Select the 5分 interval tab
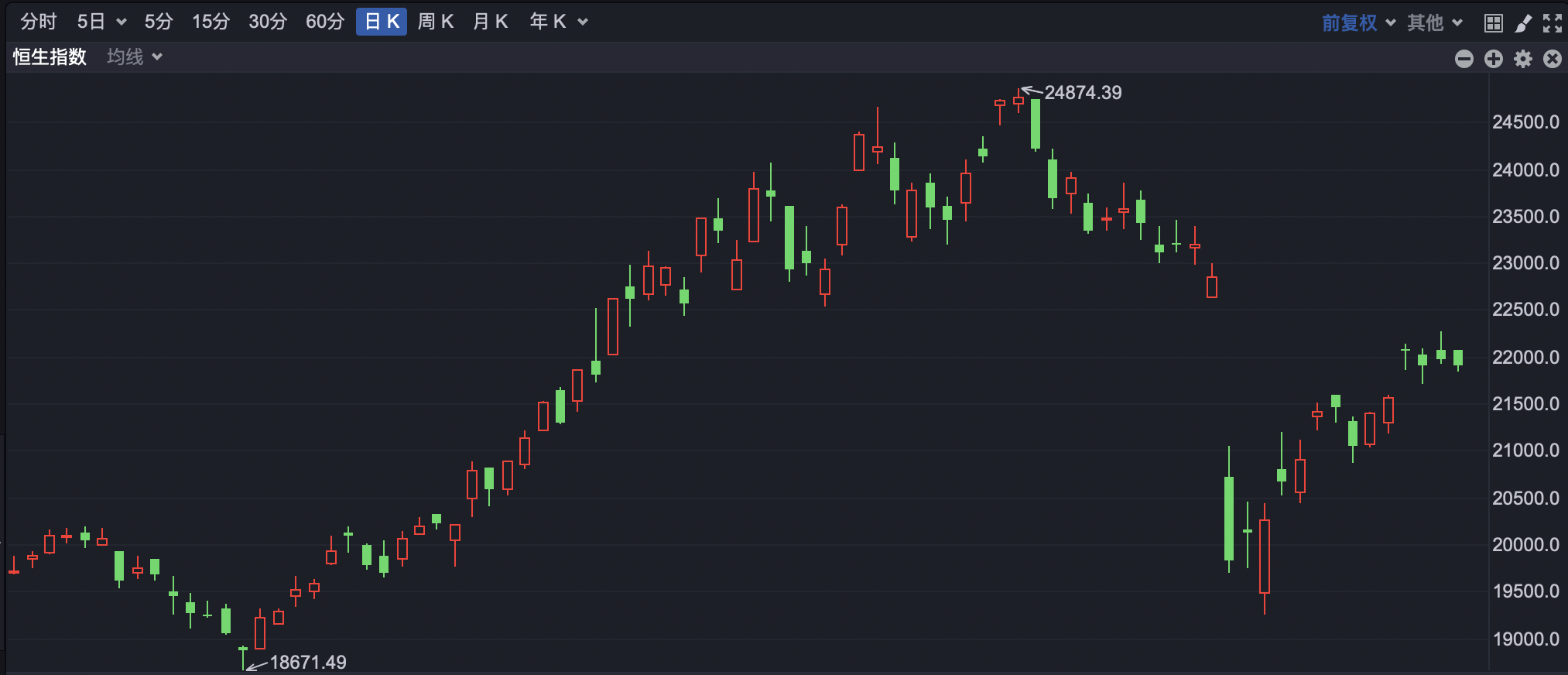The image size is (1568, 675). [x=159, y=22]
